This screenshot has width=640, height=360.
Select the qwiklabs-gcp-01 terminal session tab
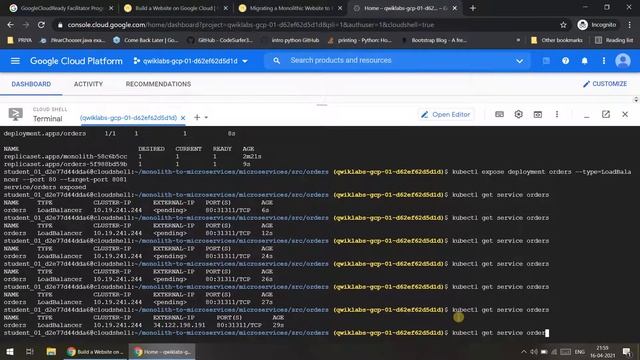click(128, 118)
